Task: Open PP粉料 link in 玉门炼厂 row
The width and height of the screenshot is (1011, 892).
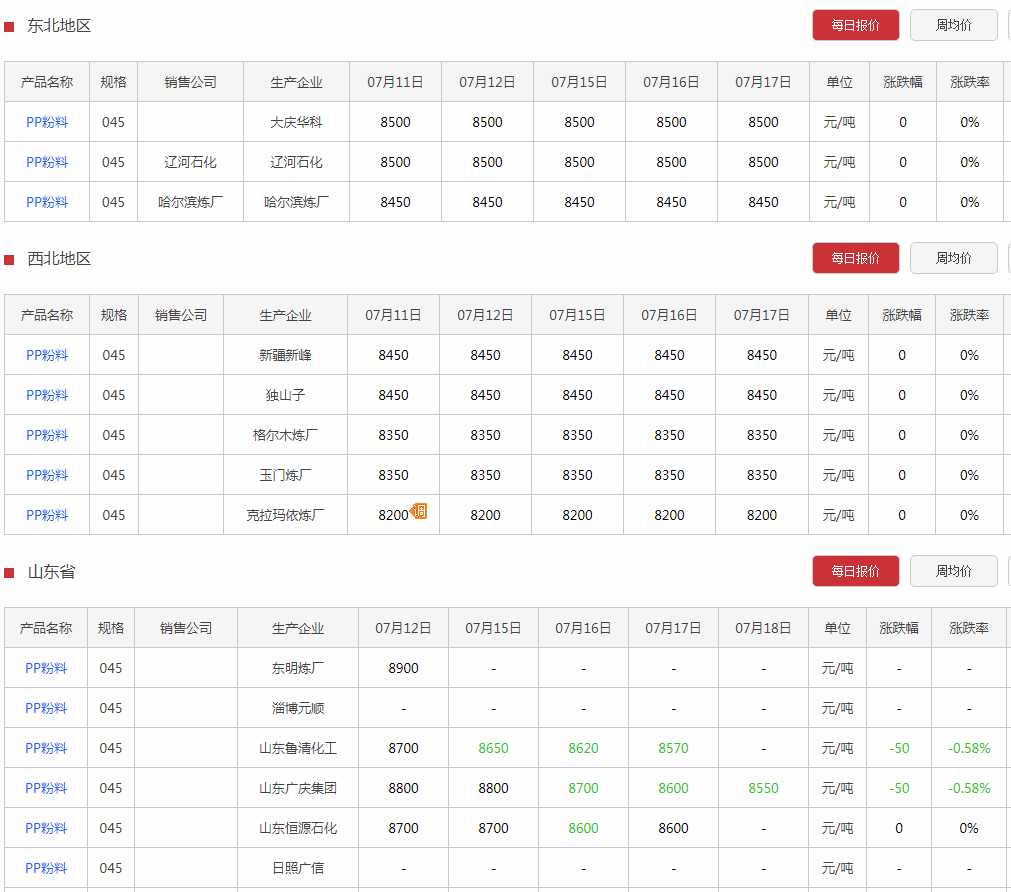Action: [47, 475]
